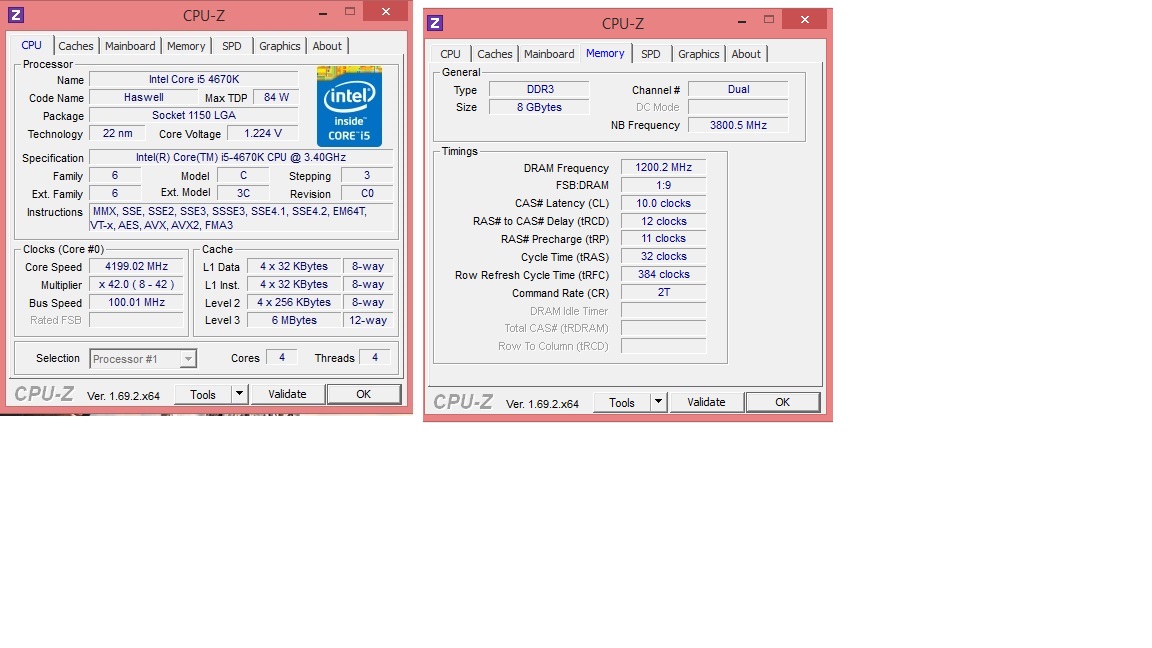Viewport: 1152px width, 648px height.
Task: Minimize the left CPU-Z window
Action: [321, 14]
